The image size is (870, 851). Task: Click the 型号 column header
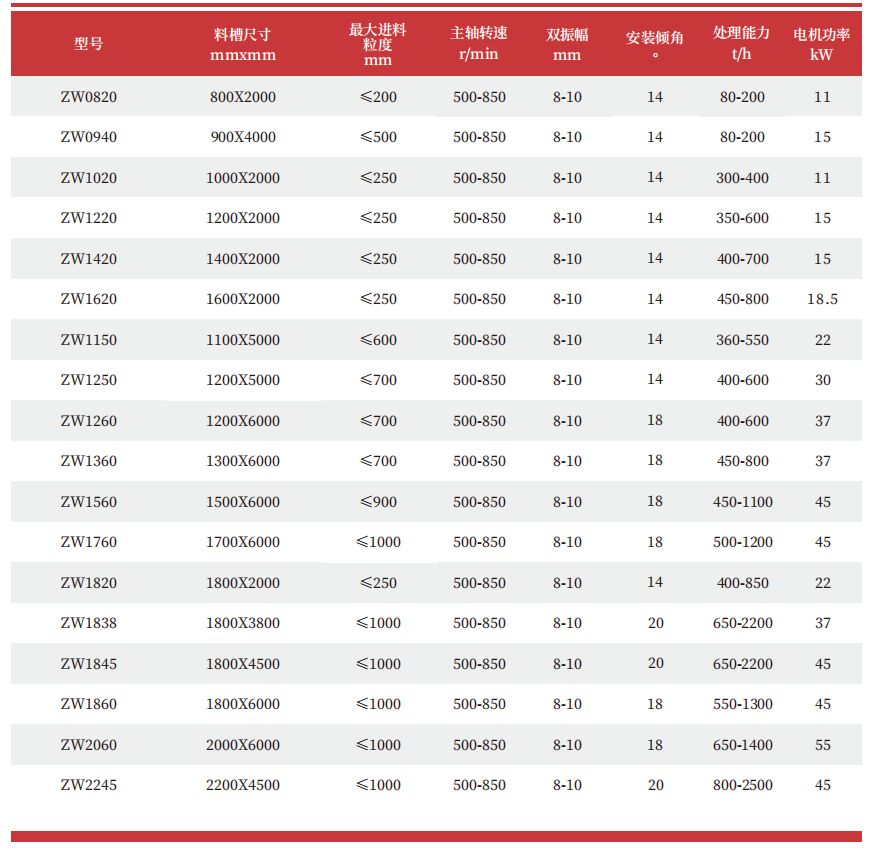(88, 44)
